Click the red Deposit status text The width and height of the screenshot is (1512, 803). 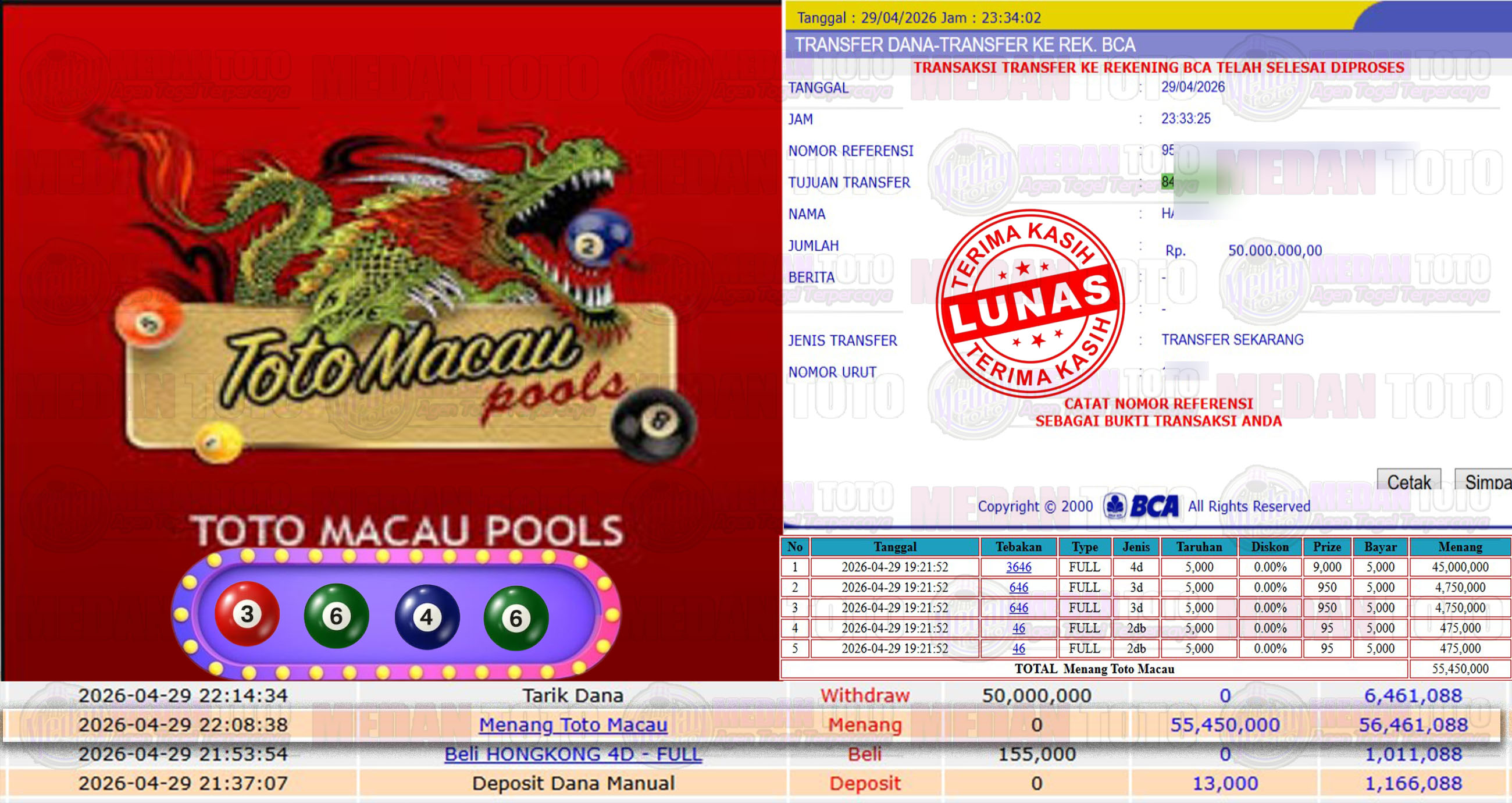point(865,784)
